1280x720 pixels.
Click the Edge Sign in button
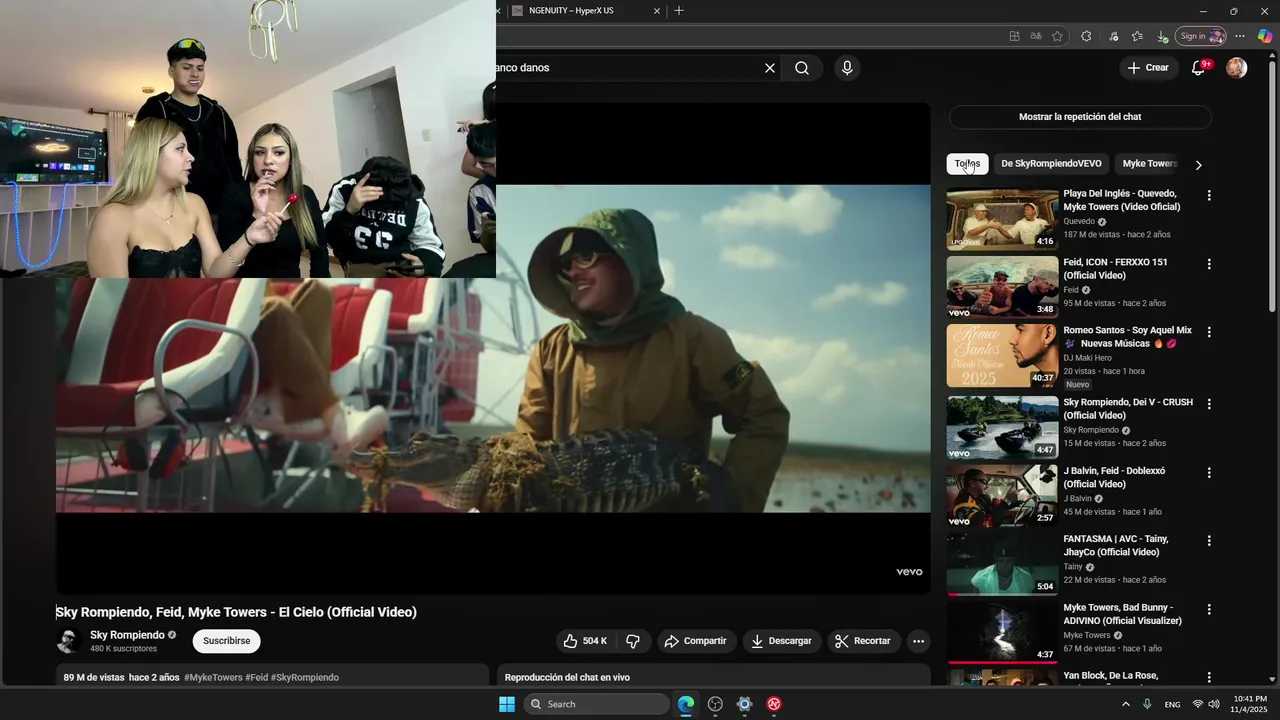(x=1200, y=36)
